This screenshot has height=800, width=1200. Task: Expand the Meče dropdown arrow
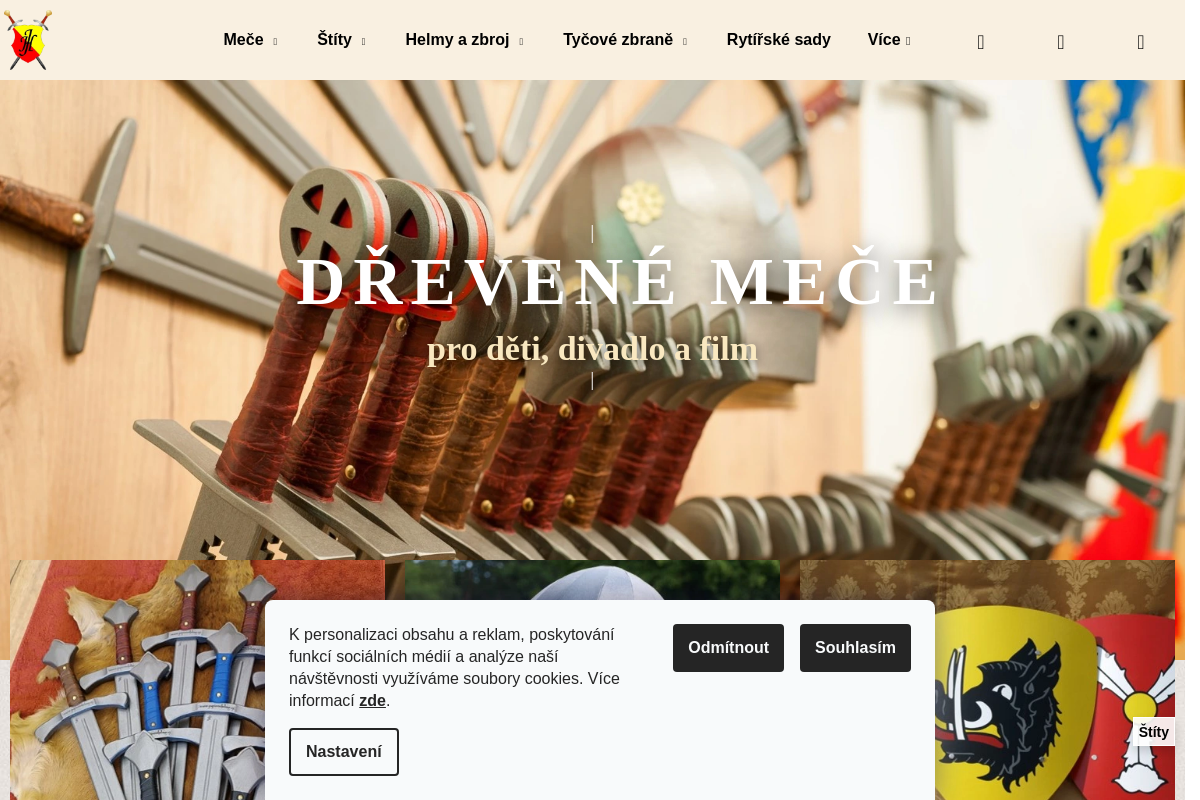(275, 41)
